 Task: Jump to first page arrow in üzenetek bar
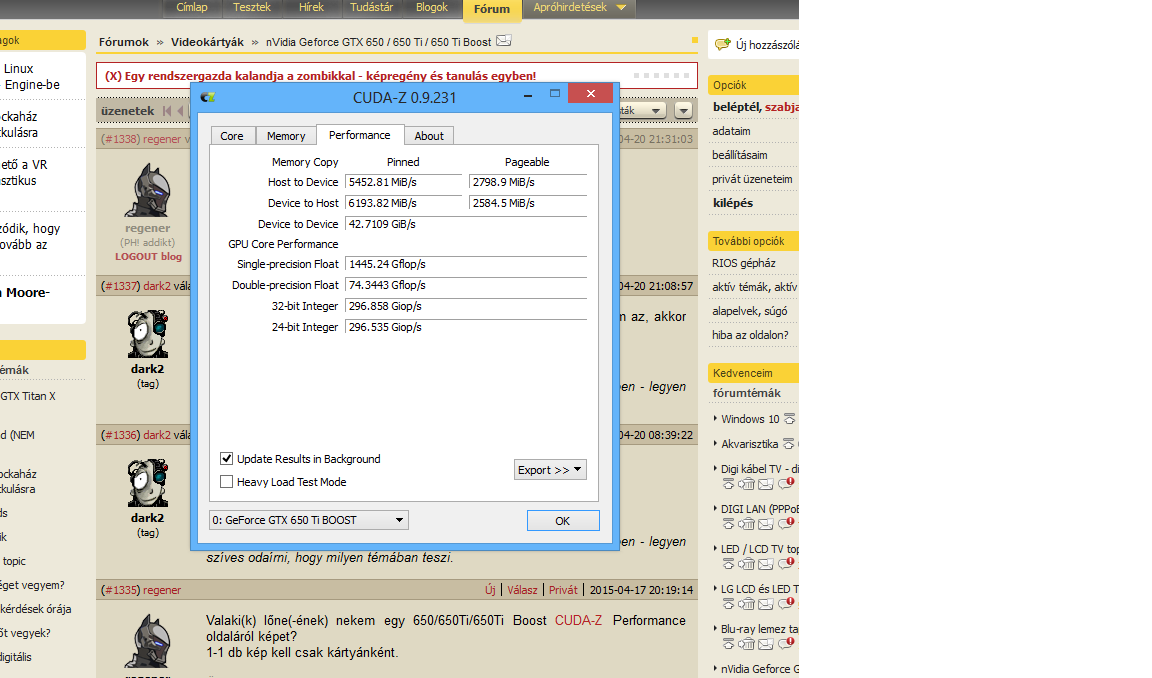pos(167,111)
